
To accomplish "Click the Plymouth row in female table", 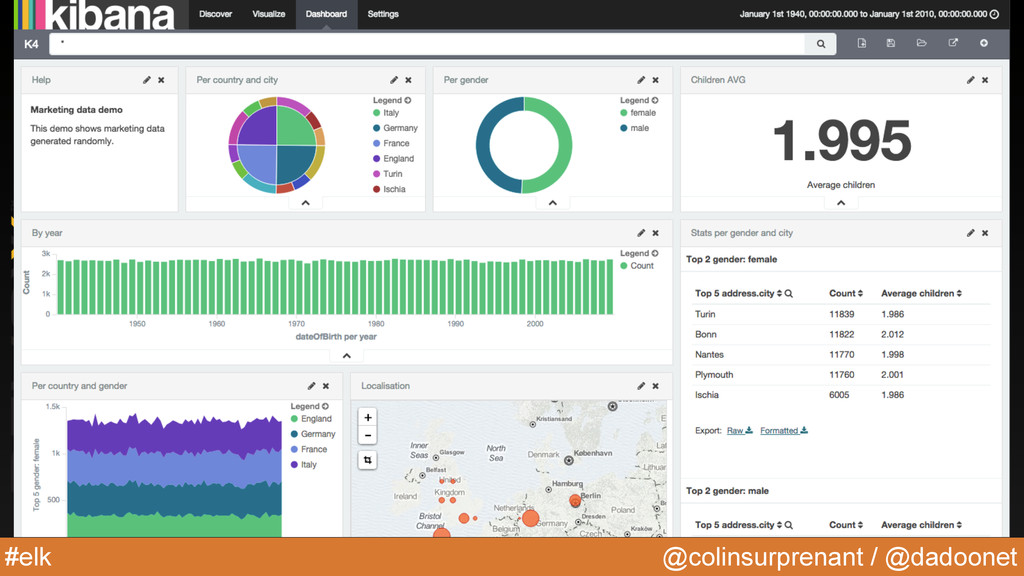I will coord(842,375).
